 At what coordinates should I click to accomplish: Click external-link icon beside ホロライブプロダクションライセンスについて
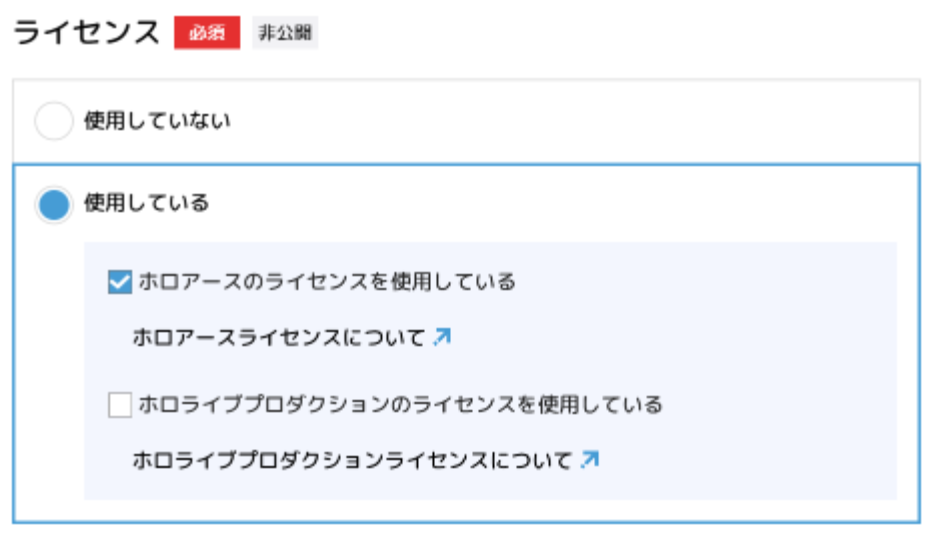click(589, 460)
